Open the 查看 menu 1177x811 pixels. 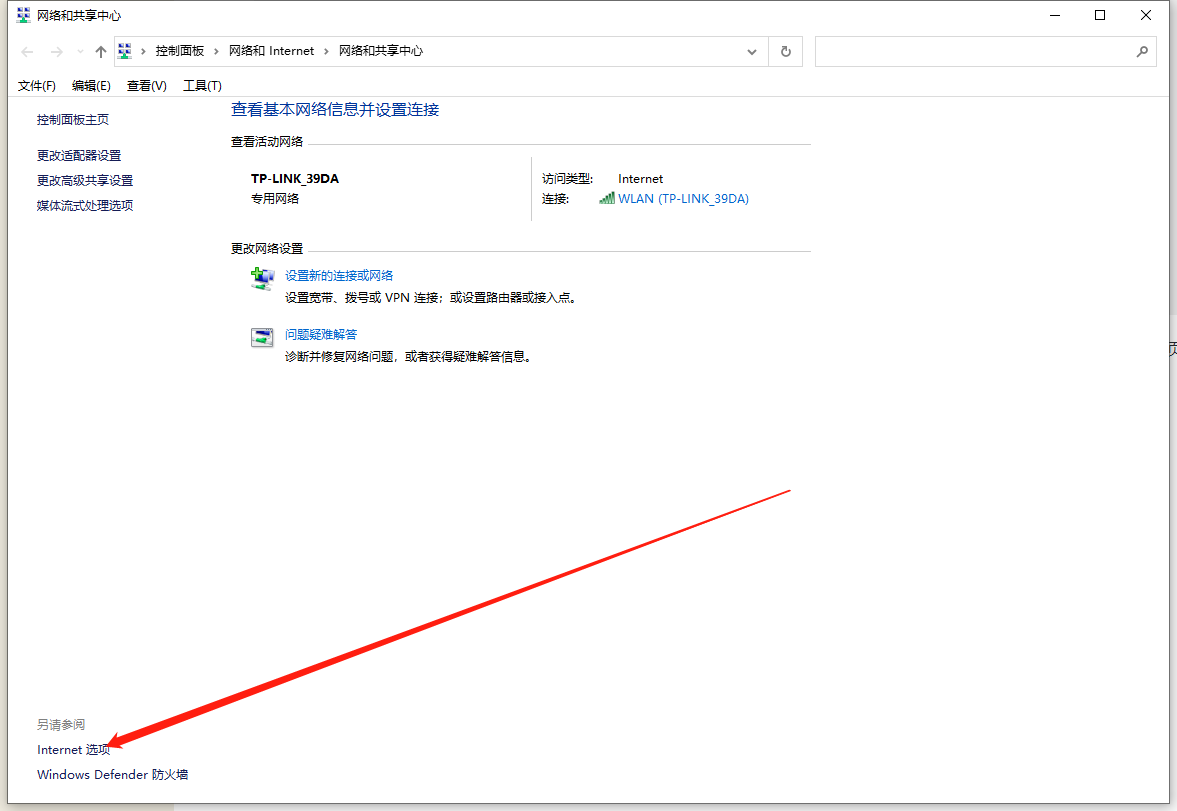(146, 85)
